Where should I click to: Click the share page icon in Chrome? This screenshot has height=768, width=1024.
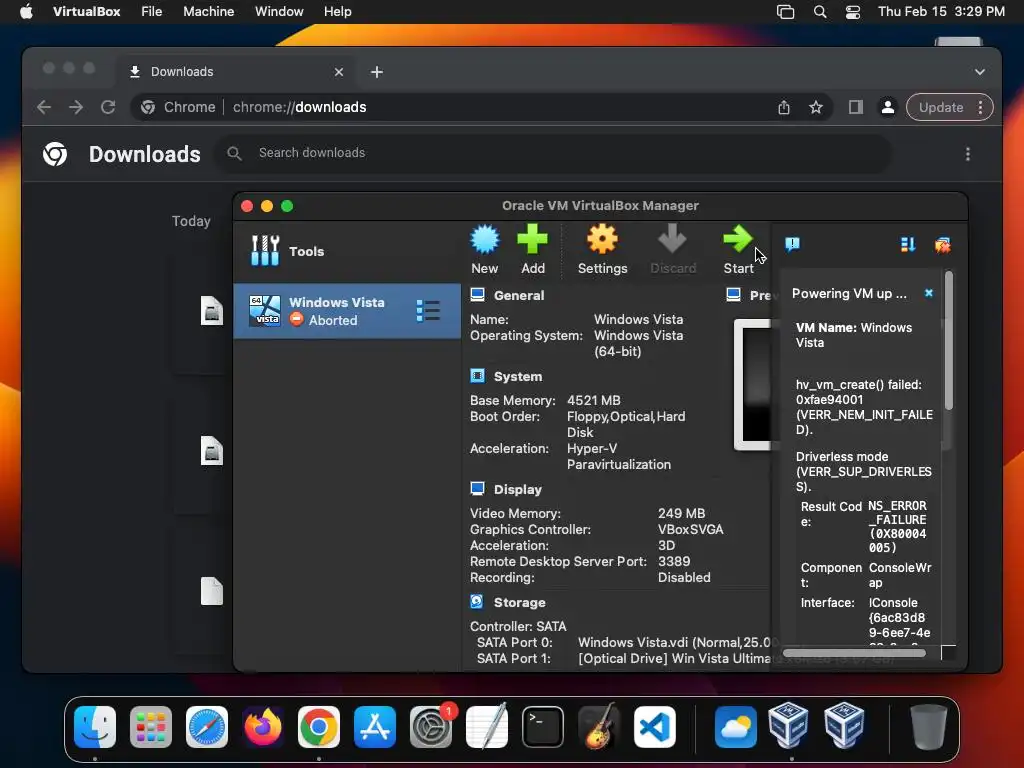784,108
